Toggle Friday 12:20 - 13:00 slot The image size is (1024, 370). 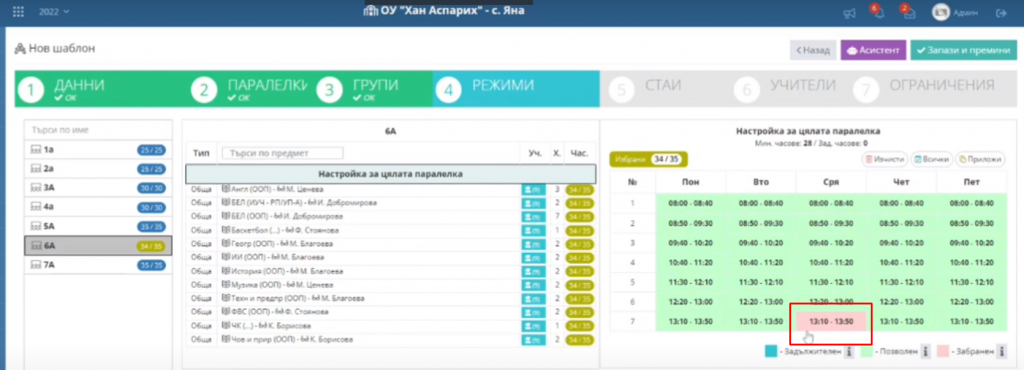coord(972,301)
